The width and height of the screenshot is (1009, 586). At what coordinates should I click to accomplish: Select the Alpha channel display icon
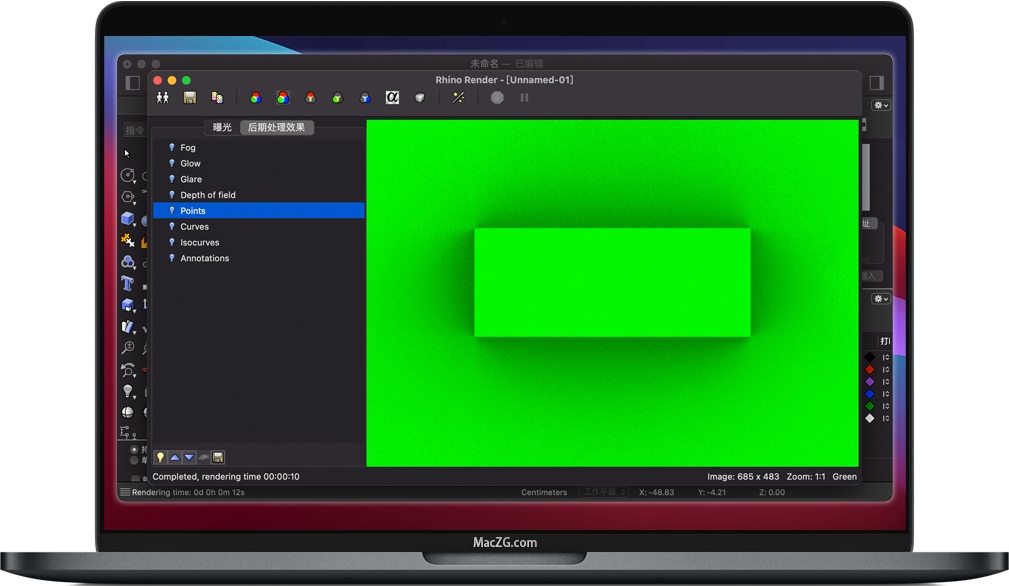pos(392,97)
